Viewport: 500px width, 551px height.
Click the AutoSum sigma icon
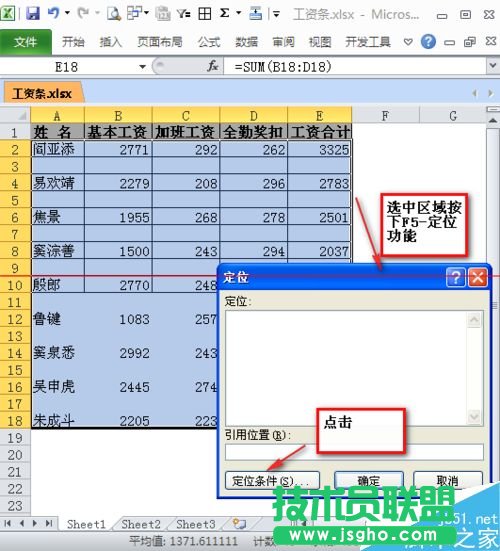[224, 13]
